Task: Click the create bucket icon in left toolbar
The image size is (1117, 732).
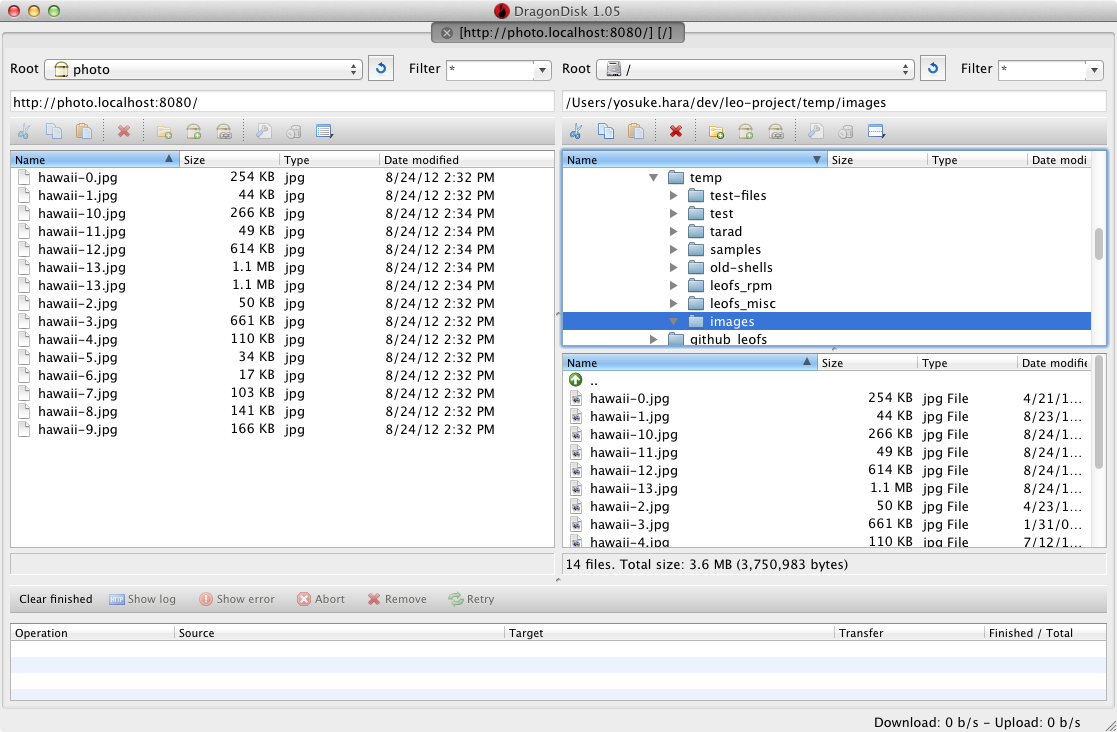Action: [x=194, y=131]
